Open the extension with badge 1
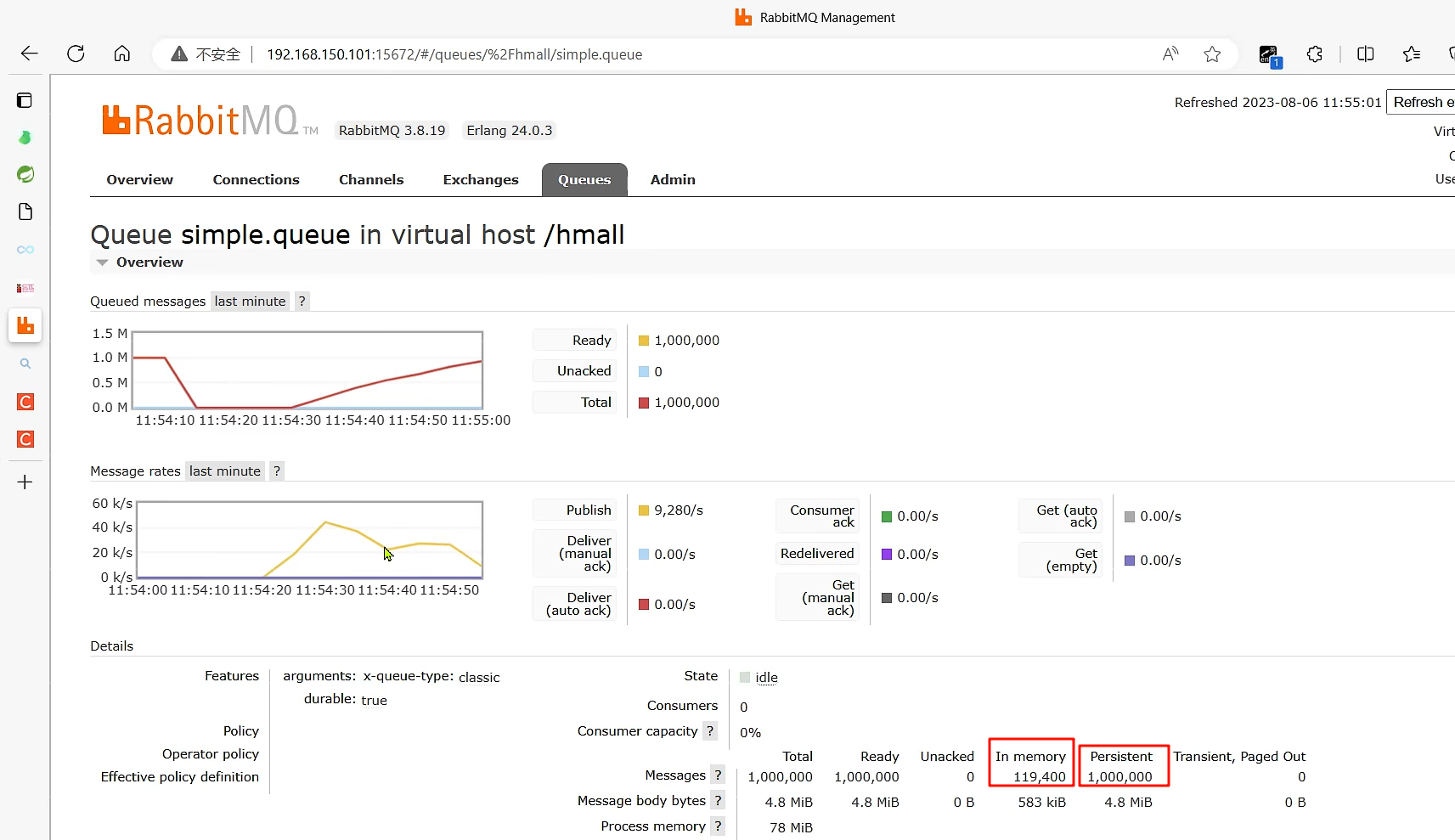Viewport: 1455px width, 840px height. pos(1270,56)
